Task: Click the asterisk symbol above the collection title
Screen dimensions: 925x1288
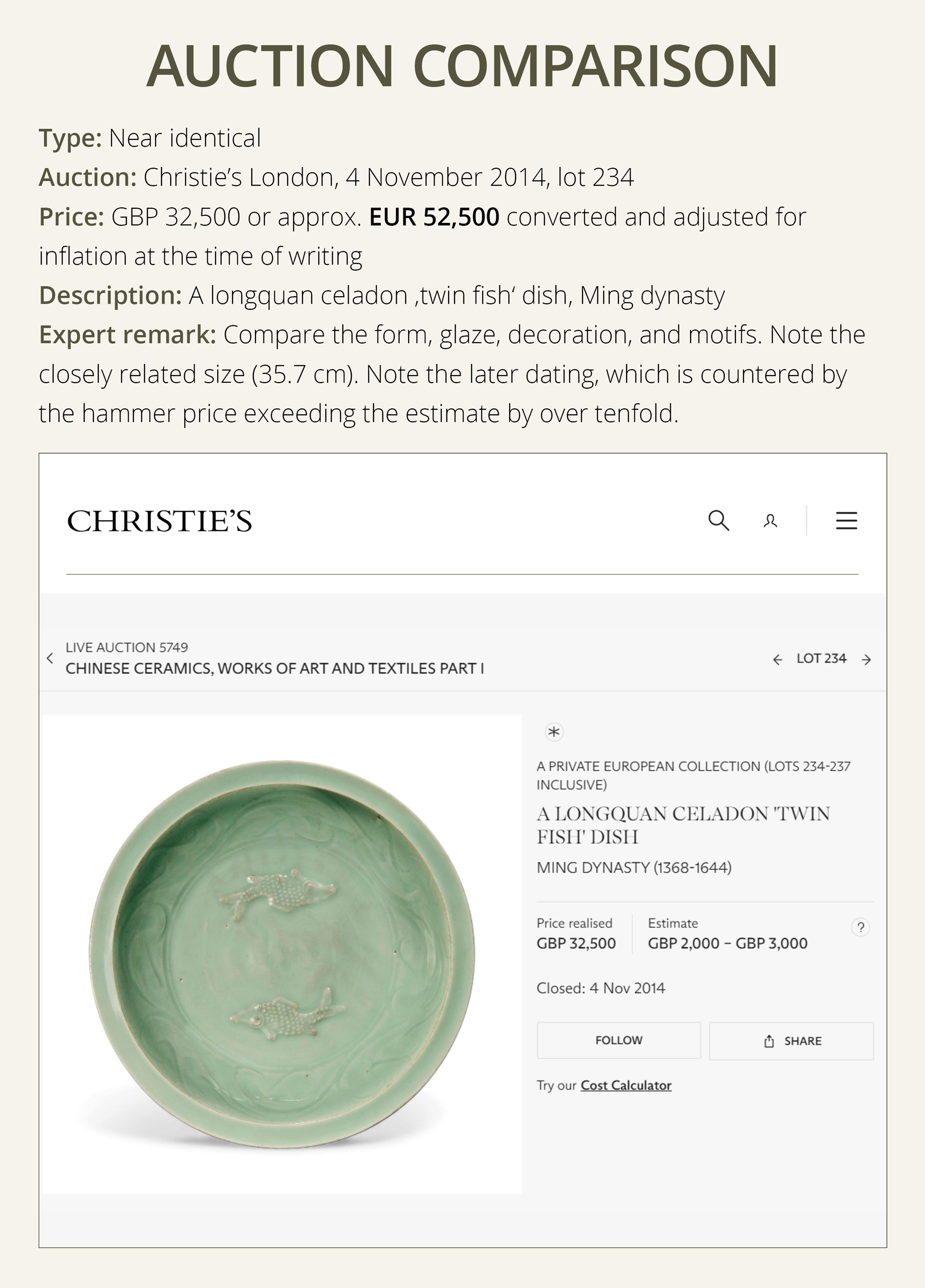Action: click(x=554, y=732)
